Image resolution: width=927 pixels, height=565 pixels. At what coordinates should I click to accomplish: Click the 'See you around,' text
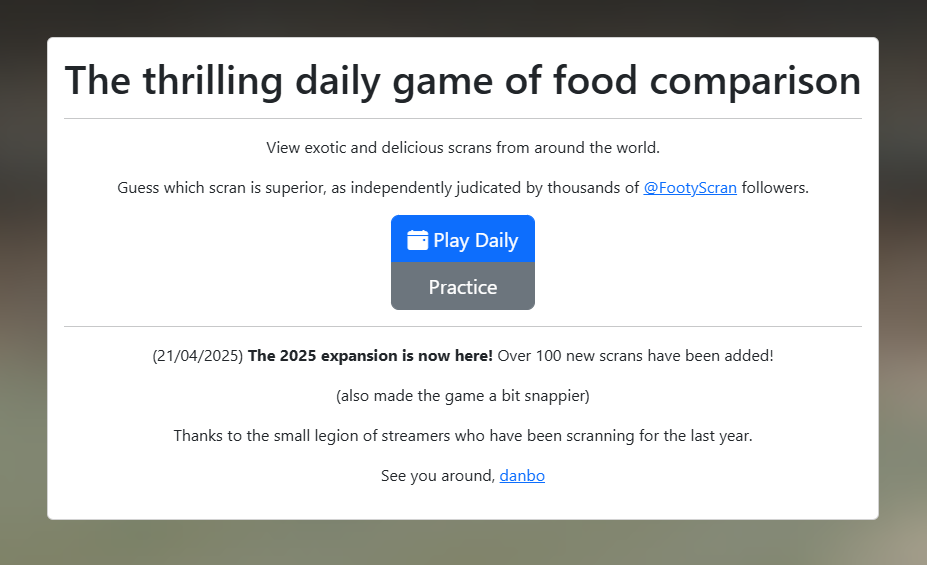(x=437, y=476)
